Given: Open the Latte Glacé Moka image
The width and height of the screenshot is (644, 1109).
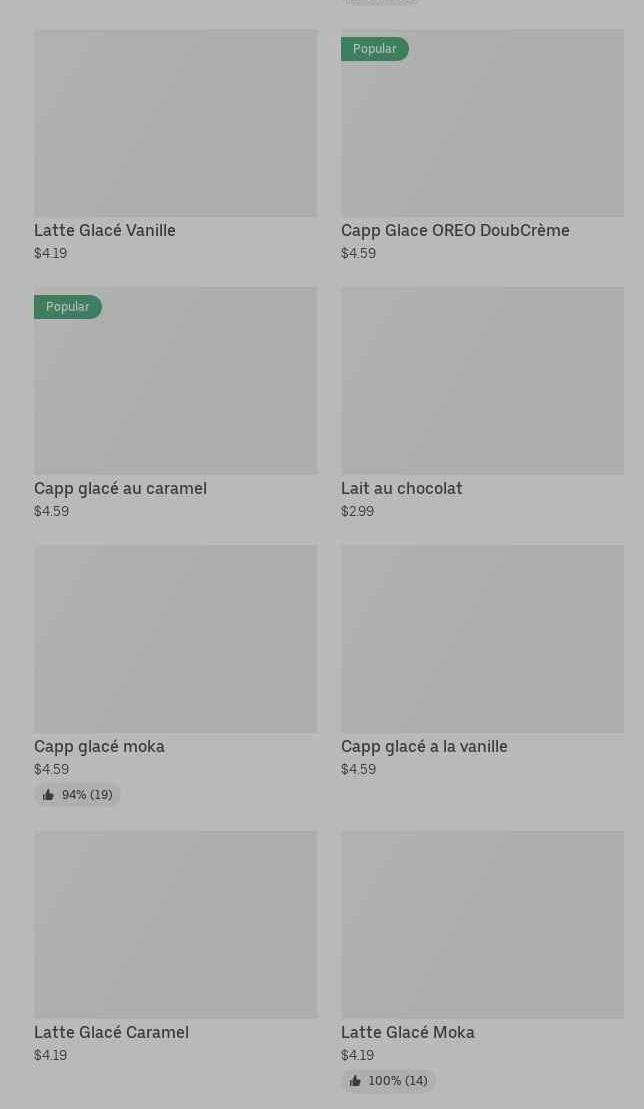Looking at the screenshot, I should point(482,925).
